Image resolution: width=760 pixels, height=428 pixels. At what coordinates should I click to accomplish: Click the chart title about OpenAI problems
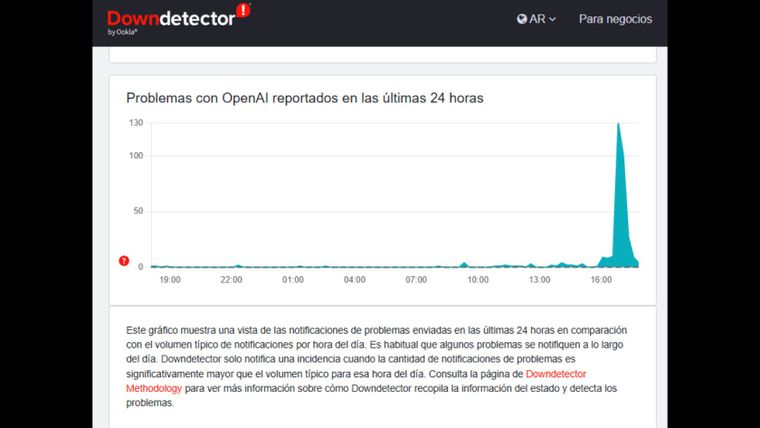coord(305,98)
